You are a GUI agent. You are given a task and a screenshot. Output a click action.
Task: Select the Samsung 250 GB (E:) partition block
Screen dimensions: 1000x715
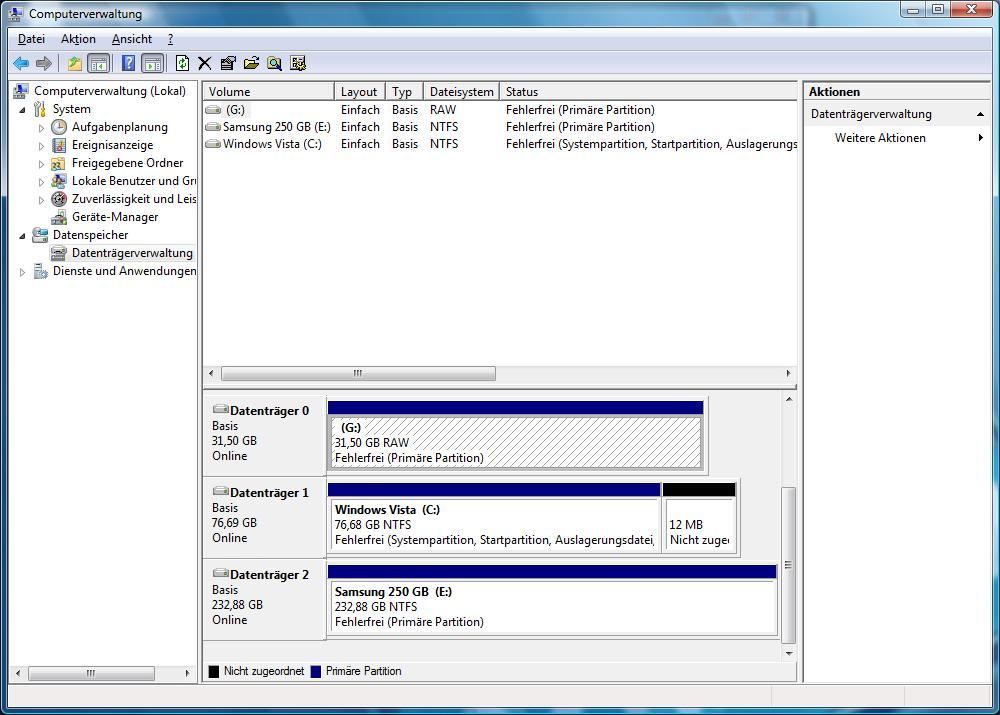coord(552,600)
